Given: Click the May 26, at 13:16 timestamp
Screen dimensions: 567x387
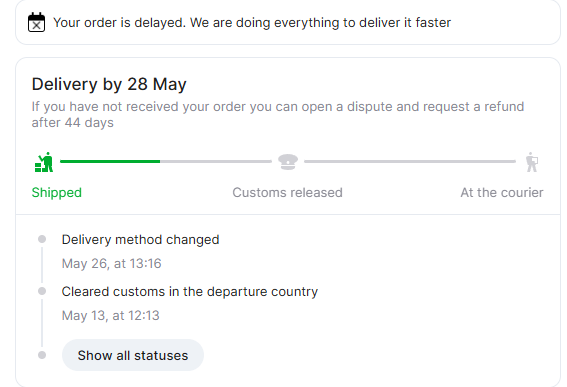Looking at the screenshot, I should point(111,263).
